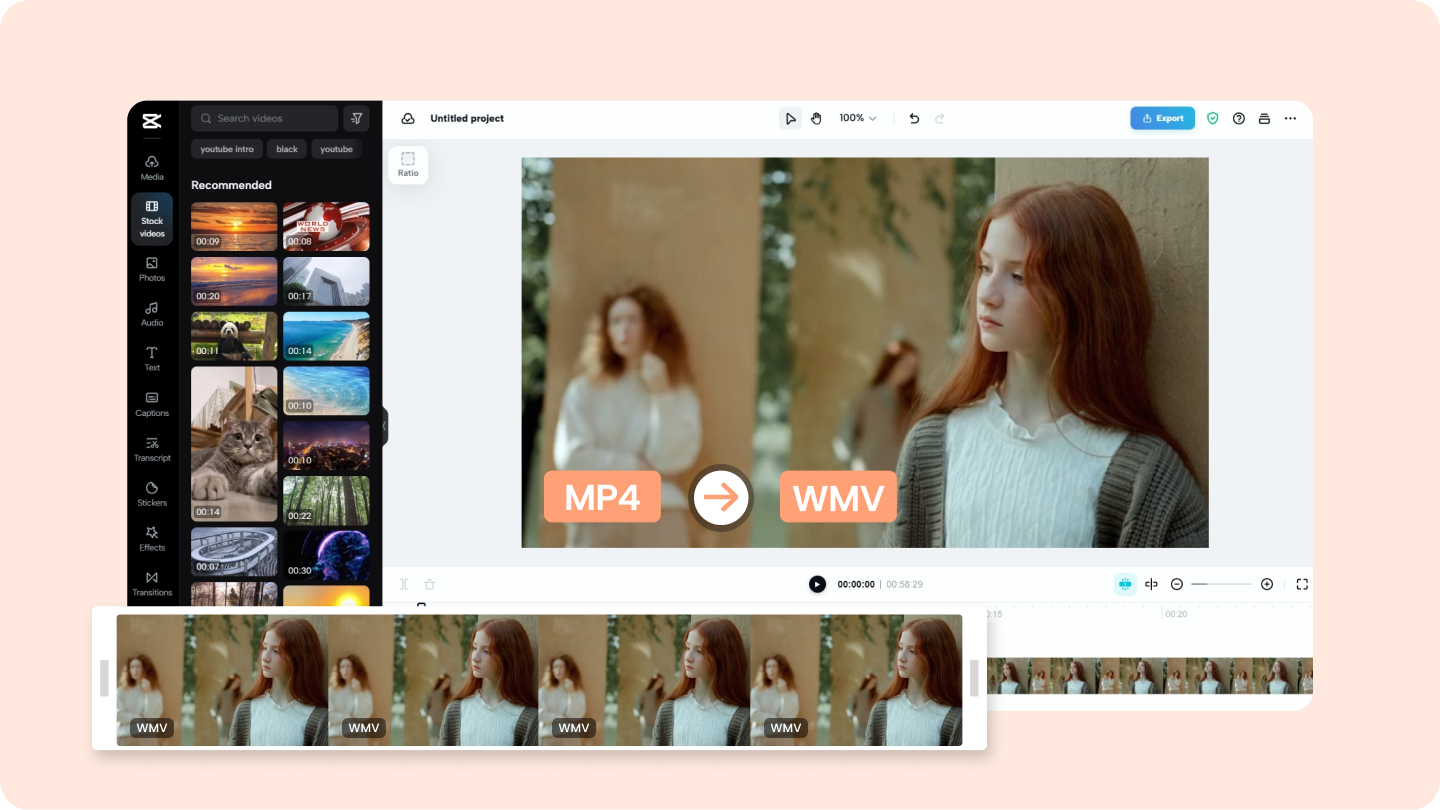
Task: Open the more options menu
Action: click(1290, 118)
